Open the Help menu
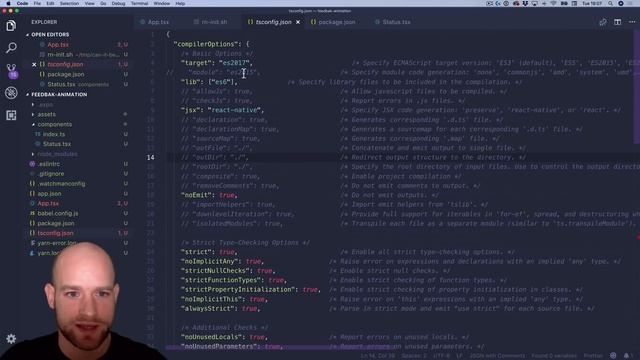This screenshot has width=640, height=360. [x=180, y=3]
